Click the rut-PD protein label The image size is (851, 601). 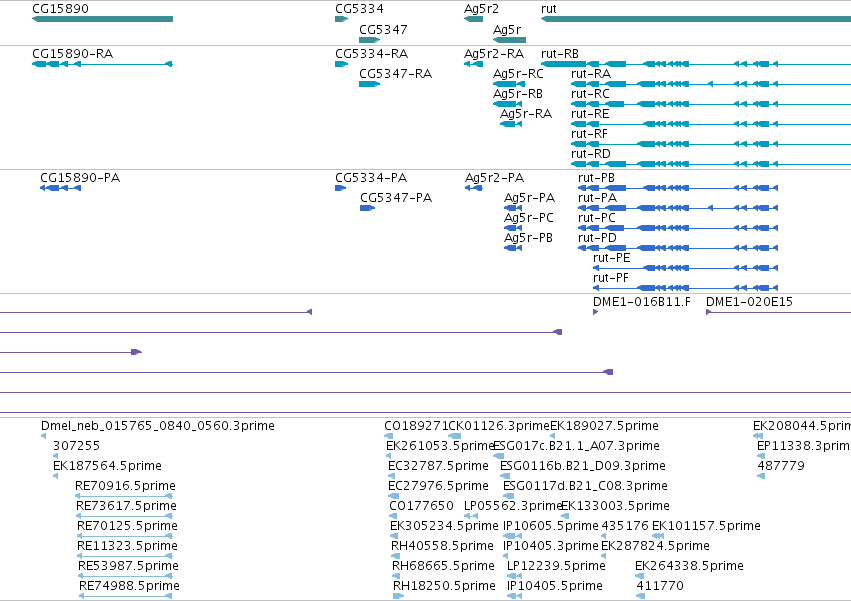pyautogui.click(x=598, y=238)
